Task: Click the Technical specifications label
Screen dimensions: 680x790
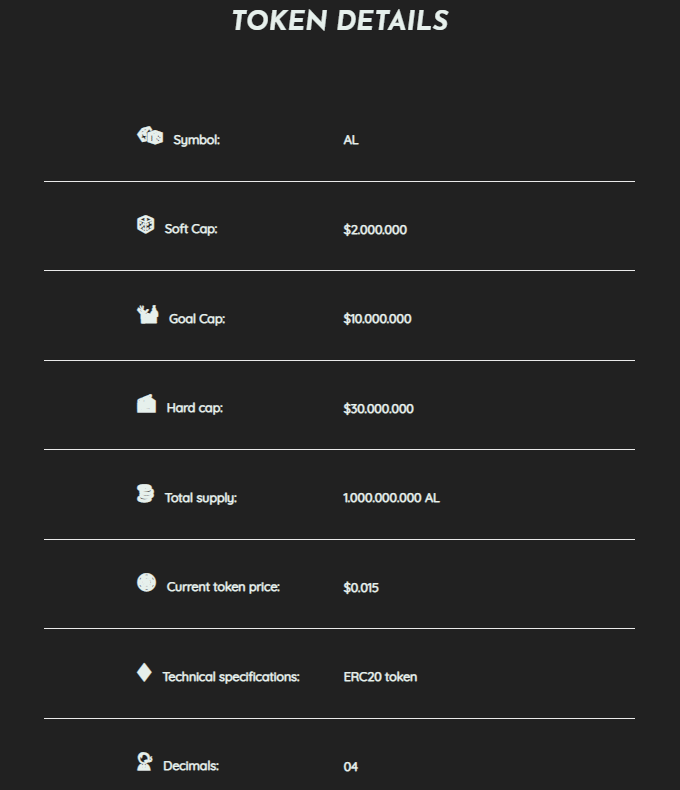Action: (x=231, y=677)
